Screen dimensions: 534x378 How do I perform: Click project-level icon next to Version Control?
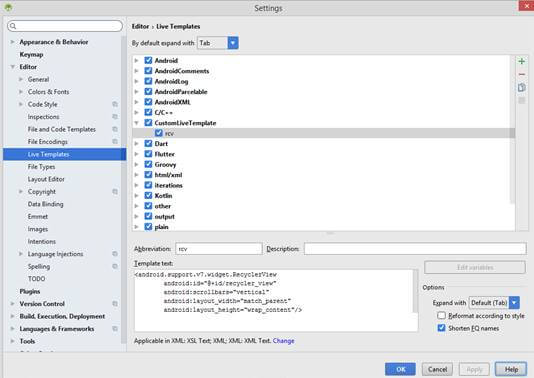click(x=115, y=303)
